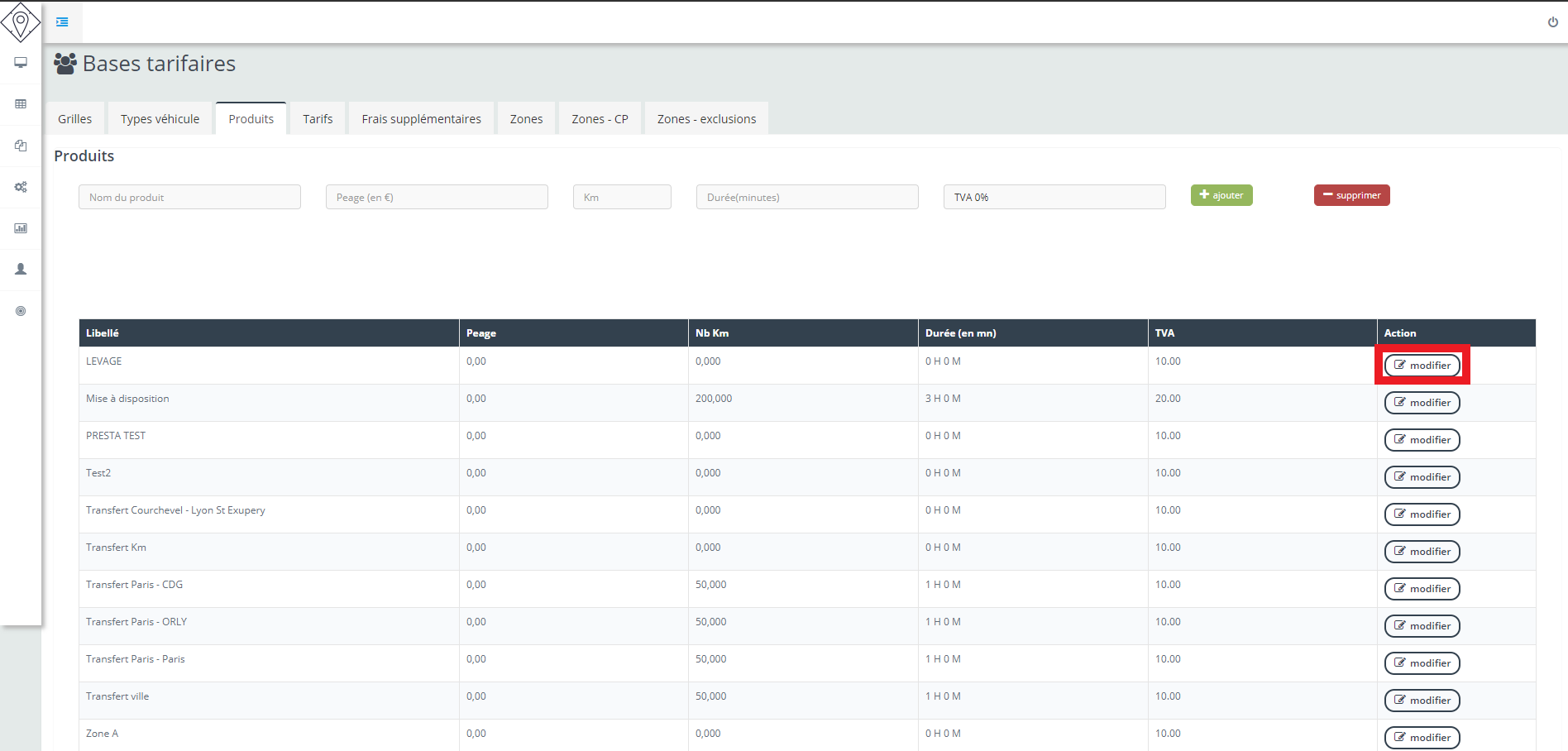Open the table grid sidebar icon

click(21, 104)
